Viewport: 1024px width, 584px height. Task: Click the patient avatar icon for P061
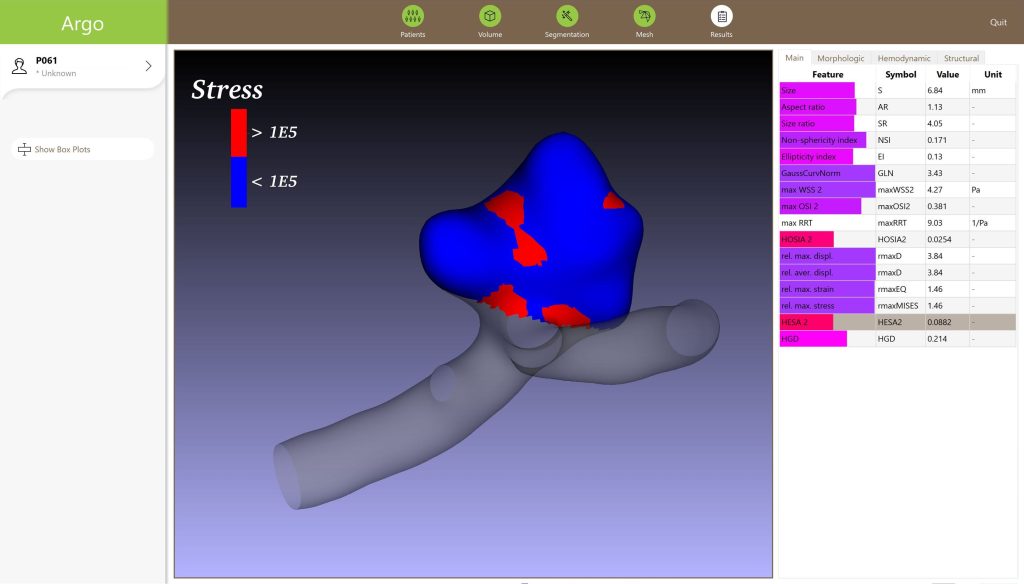pyautogui.click(x=19, y=66)
